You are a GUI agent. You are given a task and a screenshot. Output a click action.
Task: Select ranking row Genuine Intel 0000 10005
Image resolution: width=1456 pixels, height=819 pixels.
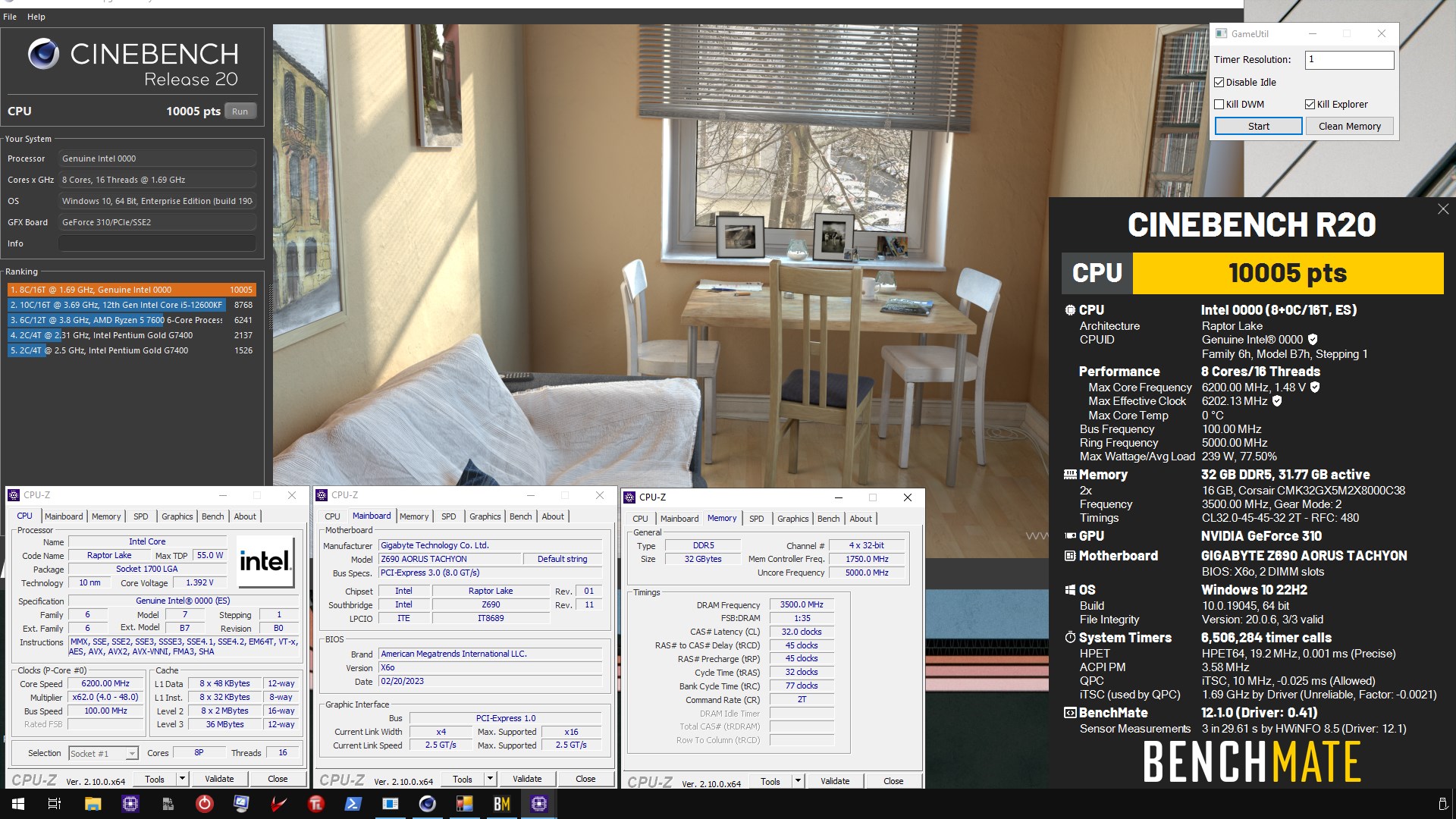click(x=131, y=290)
